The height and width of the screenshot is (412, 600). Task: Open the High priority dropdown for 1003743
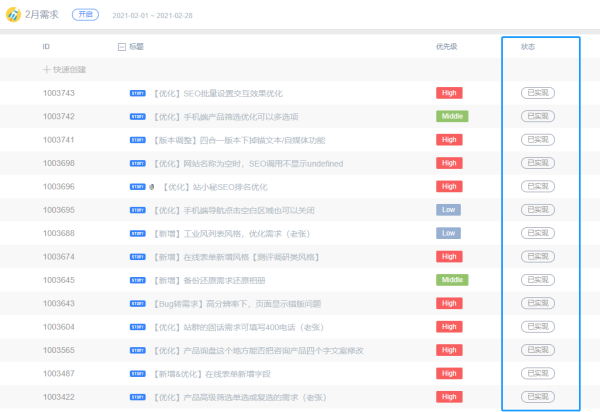[x=450, y=93]
